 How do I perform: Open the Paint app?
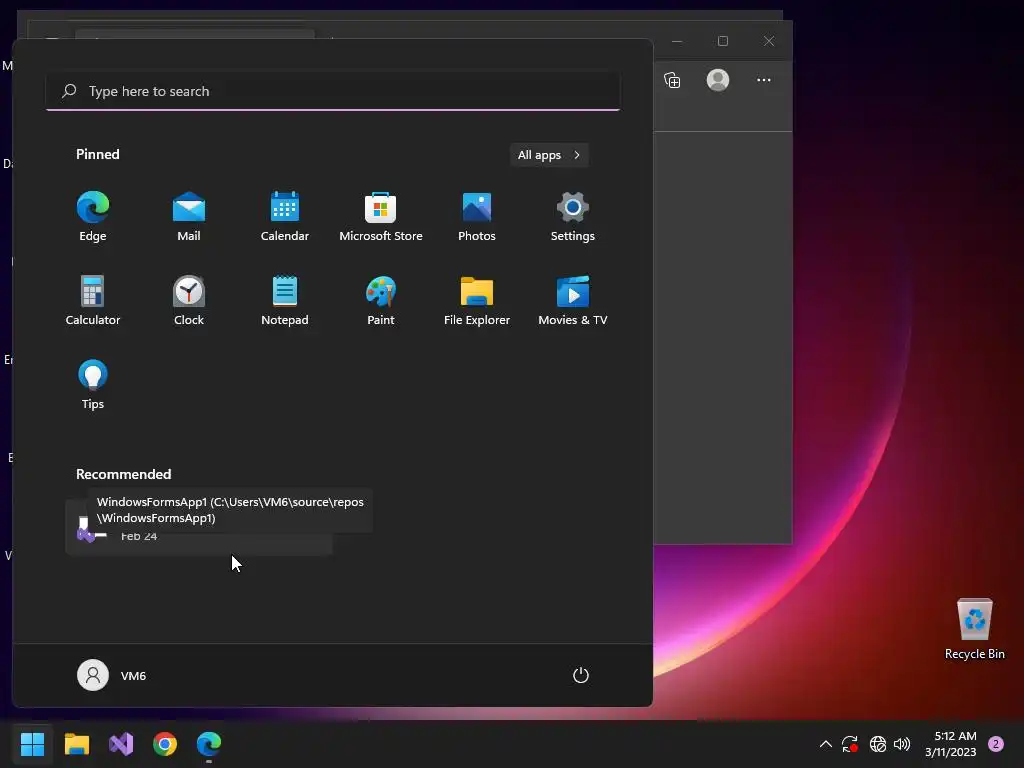coord(381,300)
